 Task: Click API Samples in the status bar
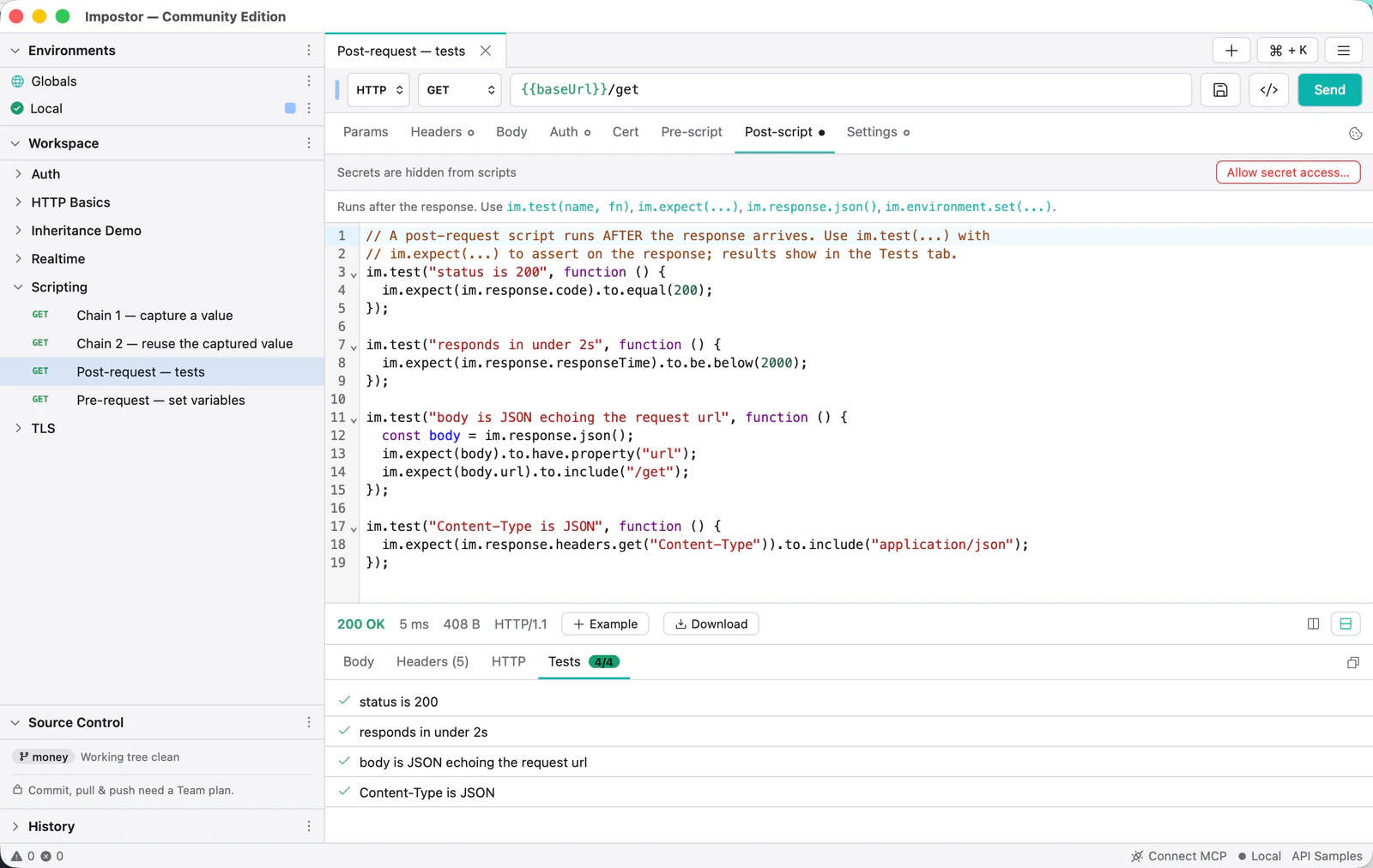pyautogui.click(x=1327, y=856)
